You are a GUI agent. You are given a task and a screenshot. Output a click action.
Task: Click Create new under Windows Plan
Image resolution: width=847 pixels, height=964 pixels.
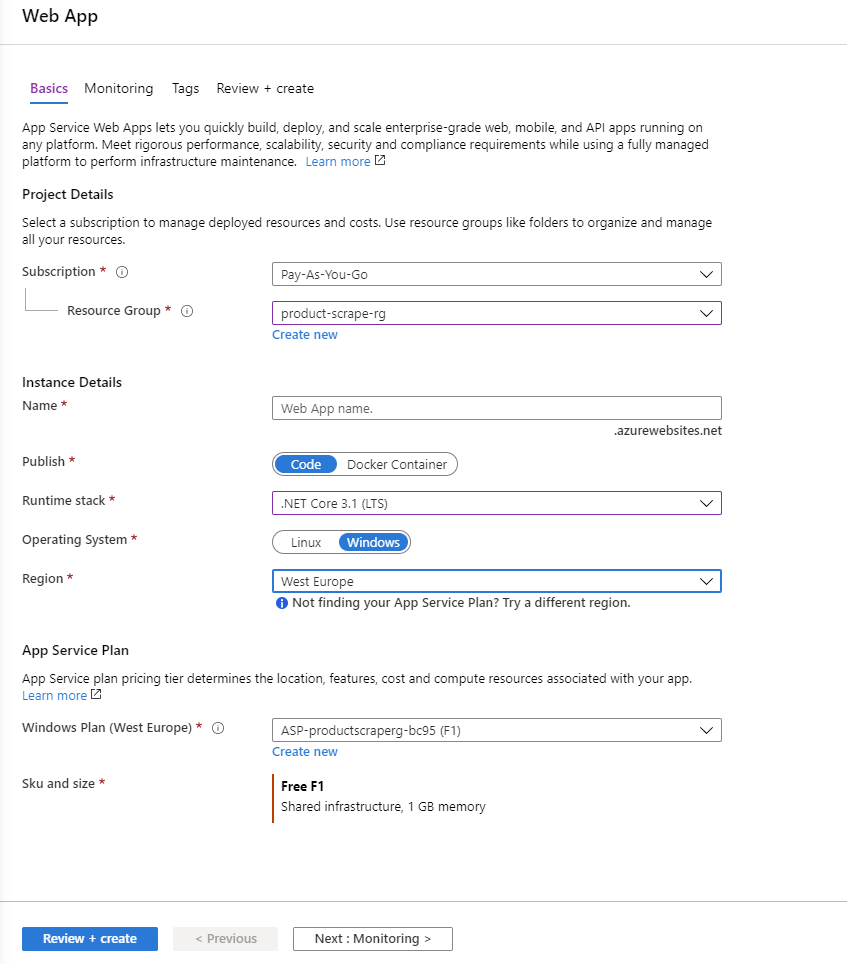click(x=305, y=751)
